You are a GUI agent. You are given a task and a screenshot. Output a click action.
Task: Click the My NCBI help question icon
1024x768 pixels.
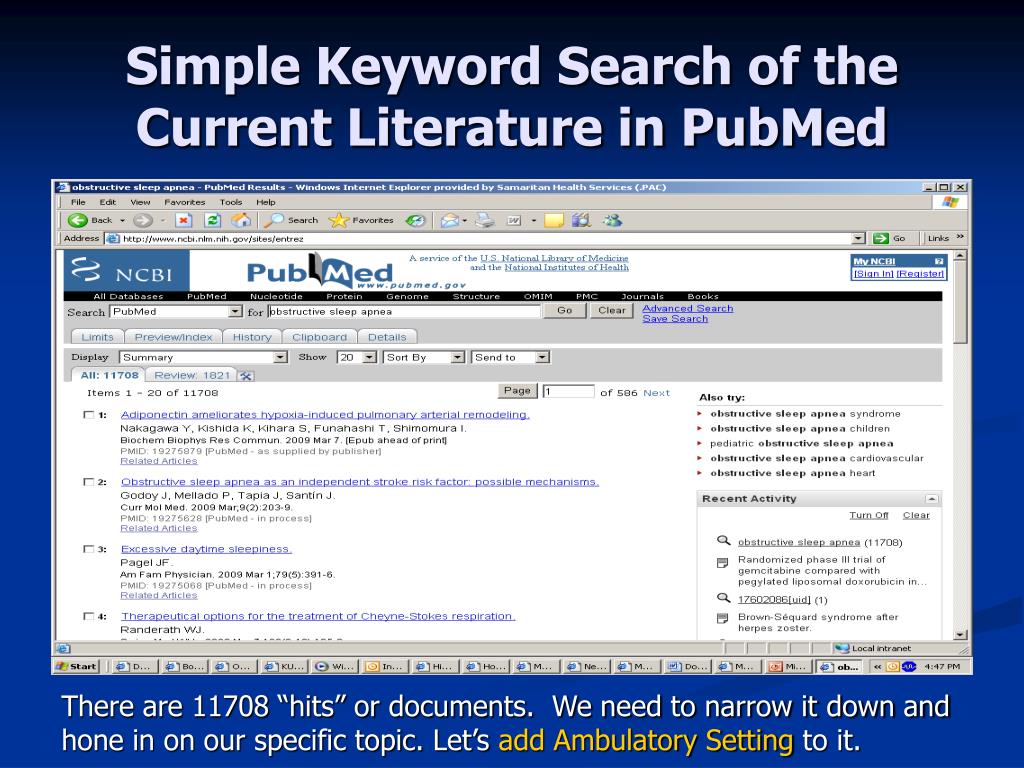(938, 261)
